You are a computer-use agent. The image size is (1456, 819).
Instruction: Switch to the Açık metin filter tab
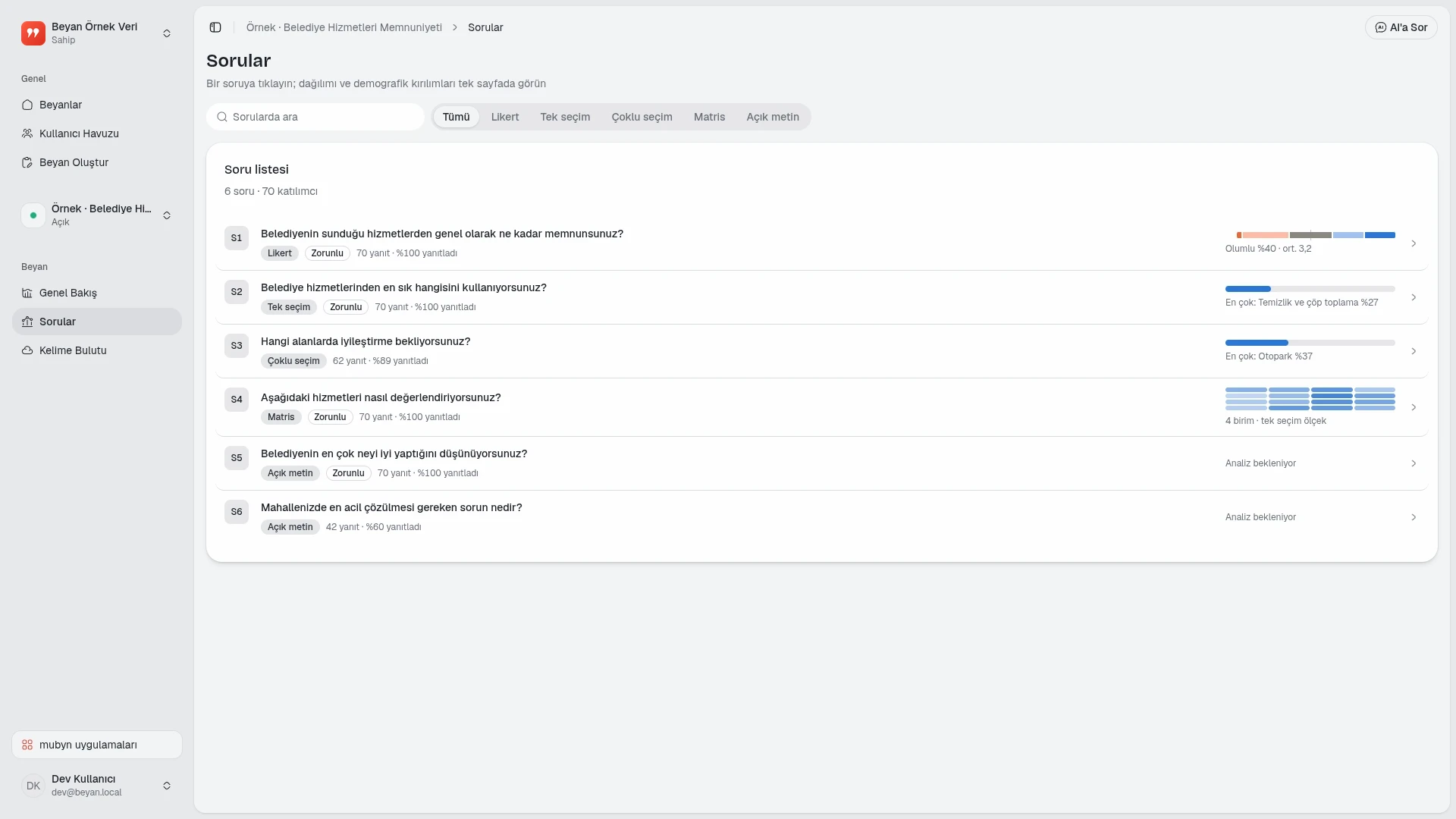[x=773, y=117]
